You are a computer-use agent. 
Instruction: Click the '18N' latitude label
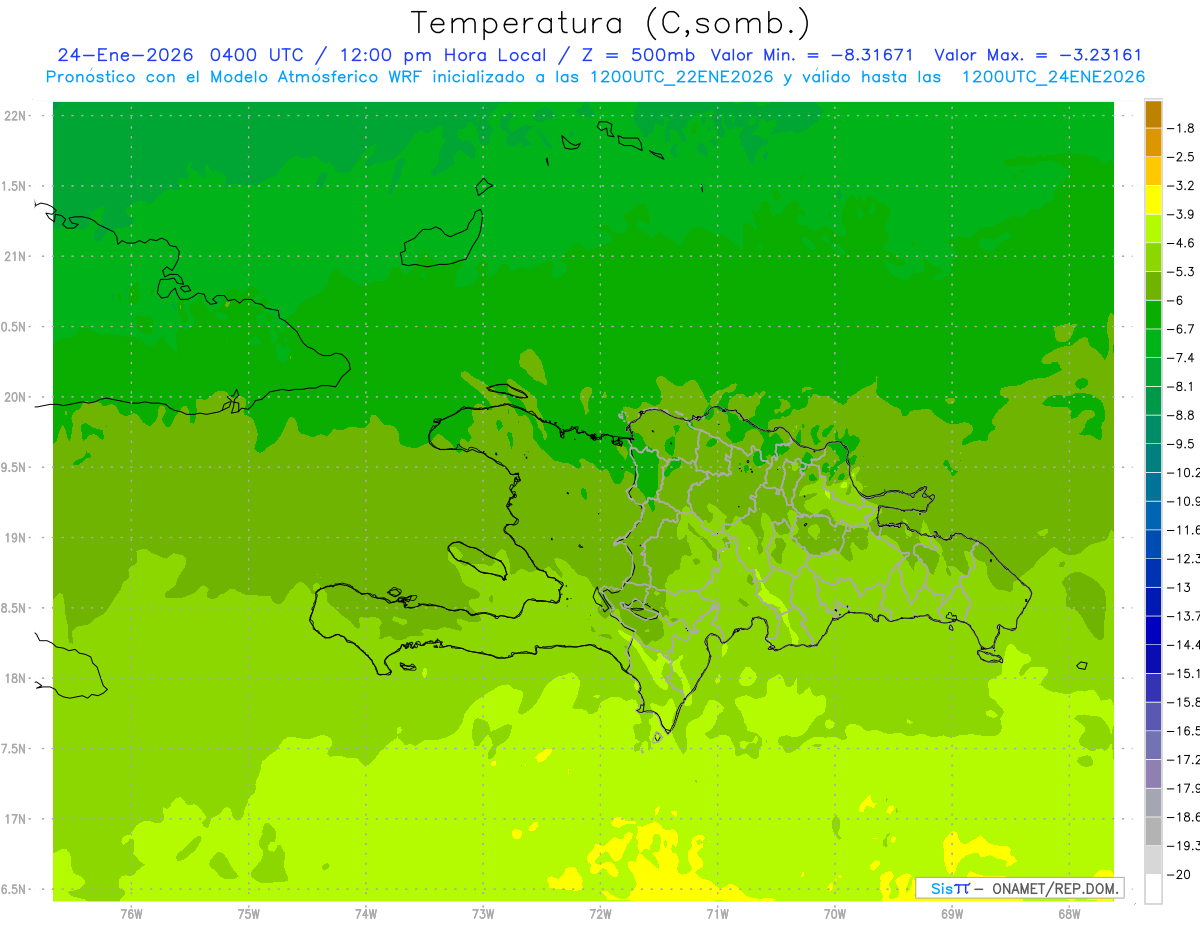[x=15, y=679]
